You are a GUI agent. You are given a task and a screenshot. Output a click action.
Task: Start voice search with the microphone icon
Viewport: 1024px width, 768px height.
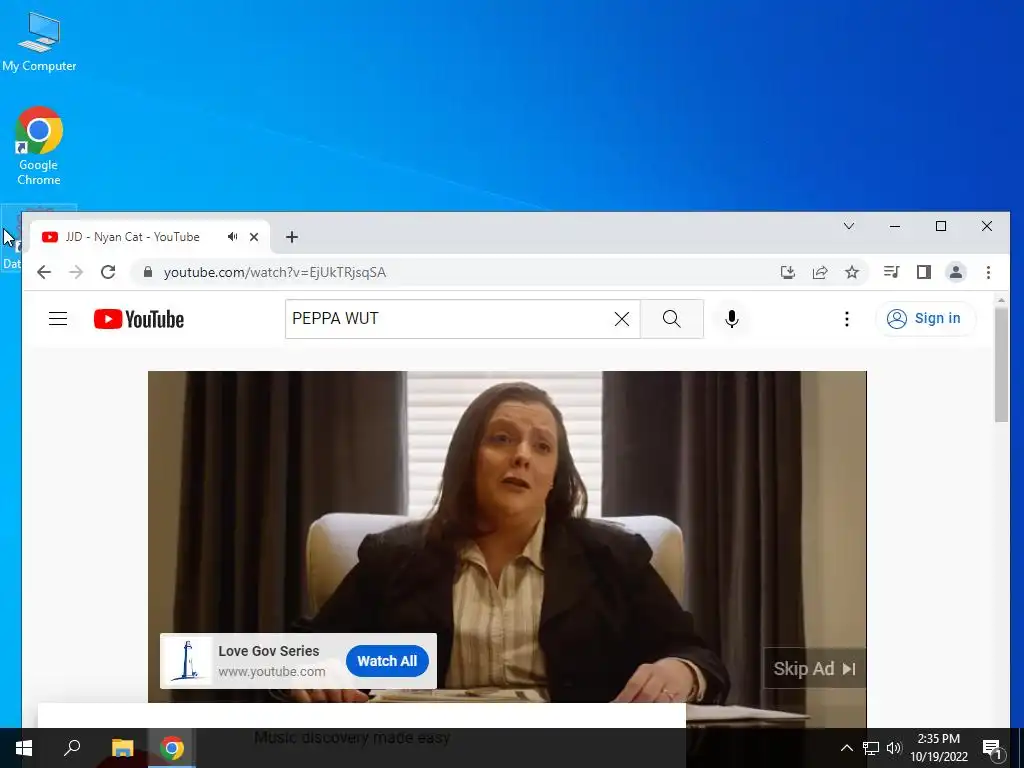pyautogui.click(x=731, y=319)
